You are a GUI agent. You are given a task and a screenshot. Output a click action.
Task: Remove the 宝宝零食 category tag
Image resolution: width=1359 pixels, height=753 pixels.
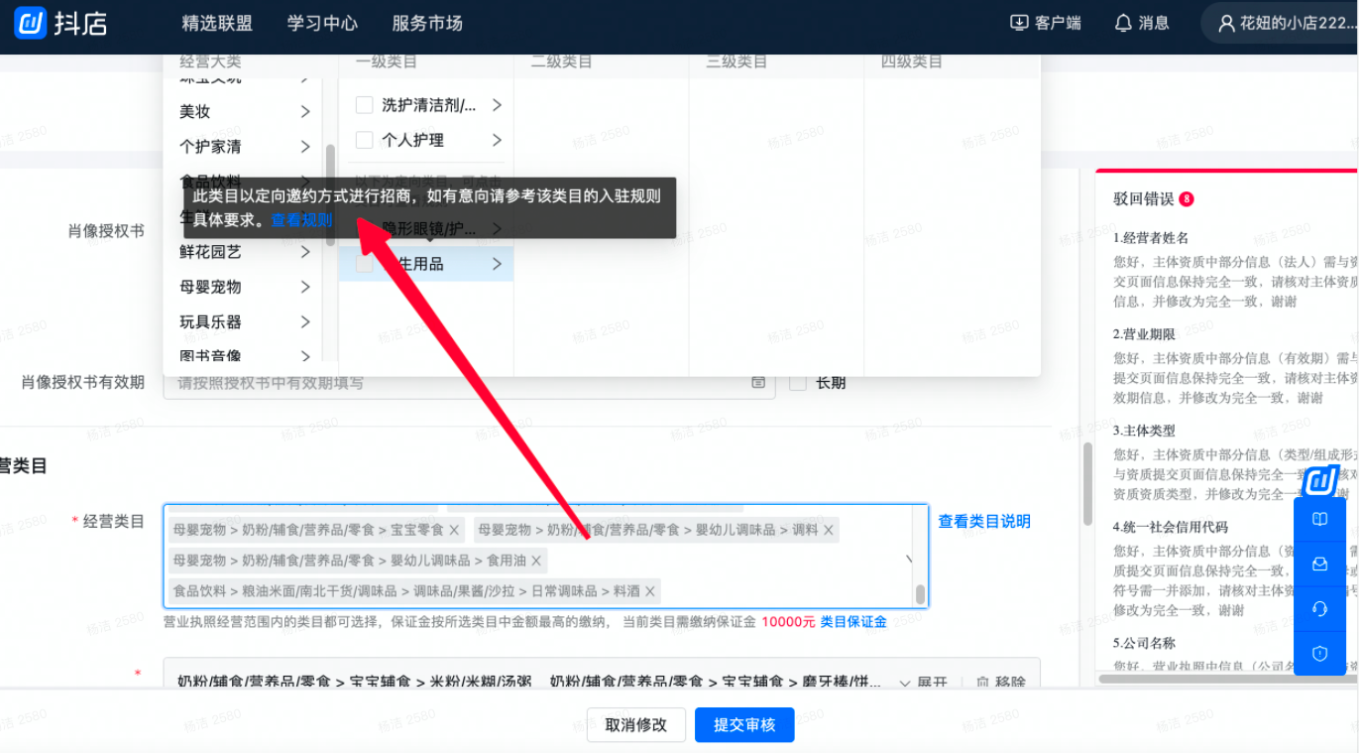tap(454, 530)
